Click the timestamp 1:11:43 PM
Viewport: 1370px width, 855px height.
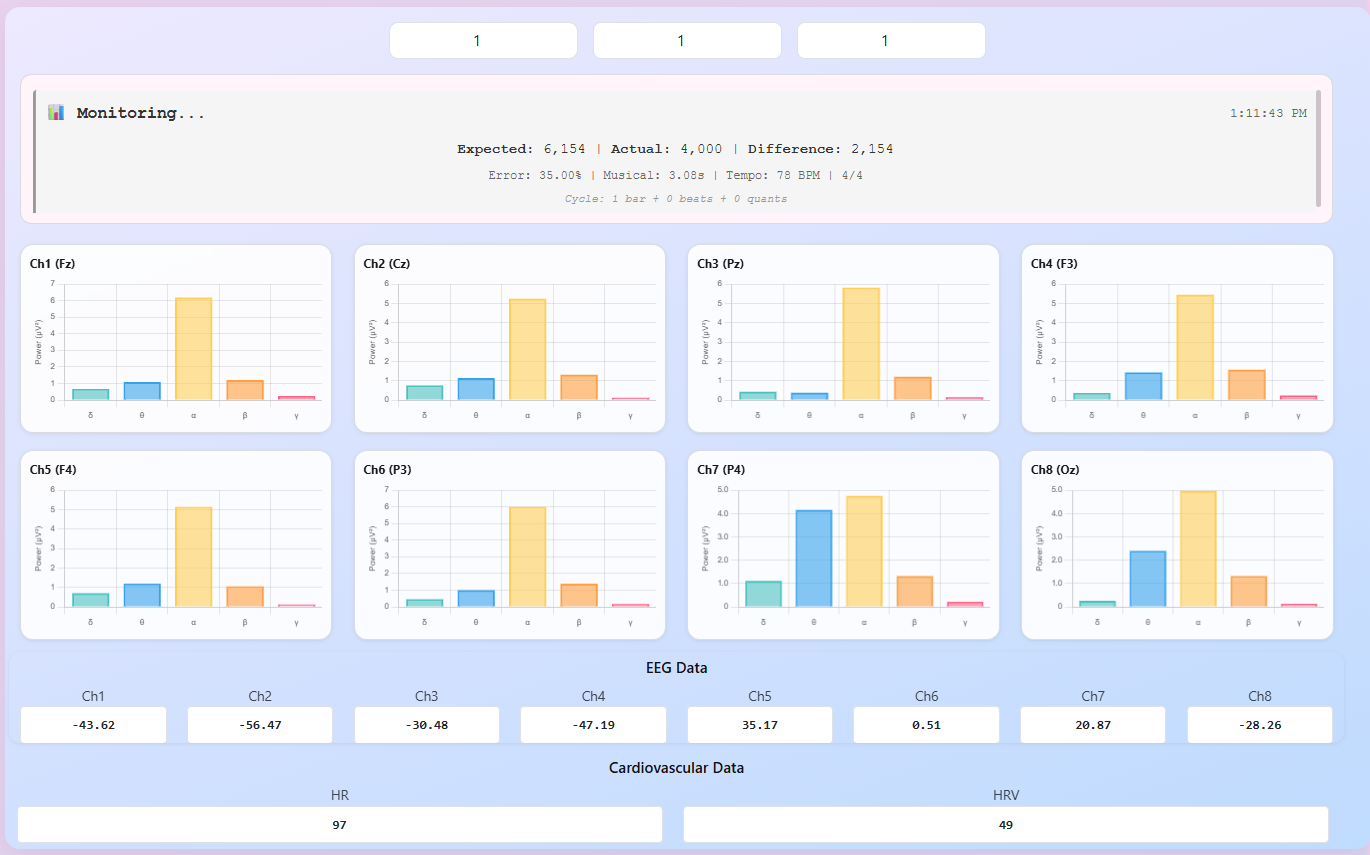point(1268,113)
